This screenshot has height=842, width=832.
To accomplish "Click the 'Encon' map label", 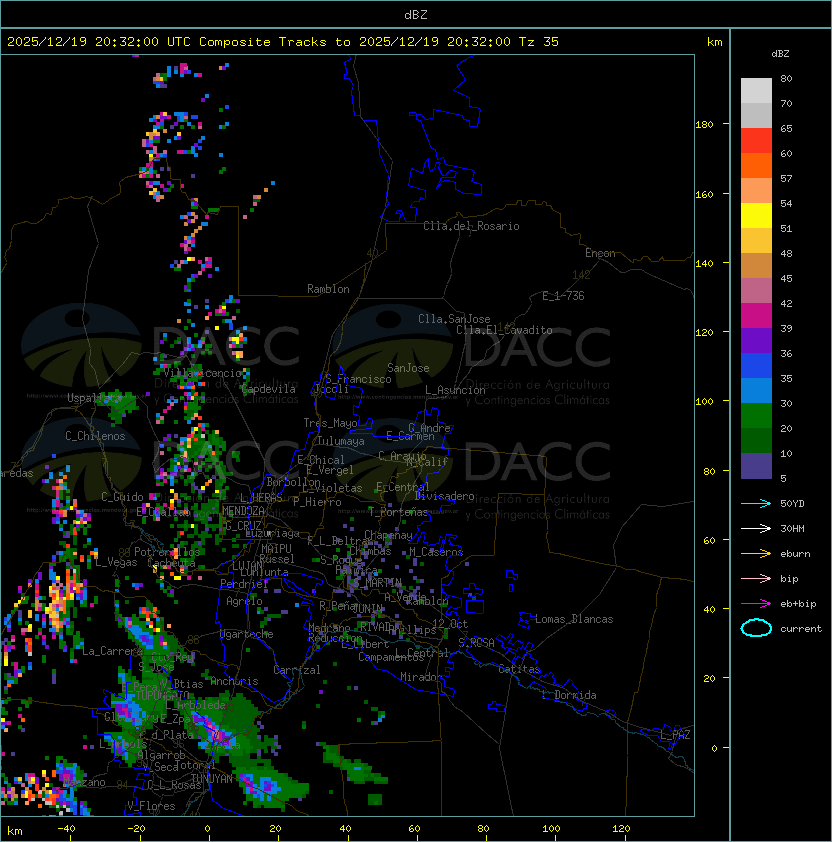I will click(600, 253).
